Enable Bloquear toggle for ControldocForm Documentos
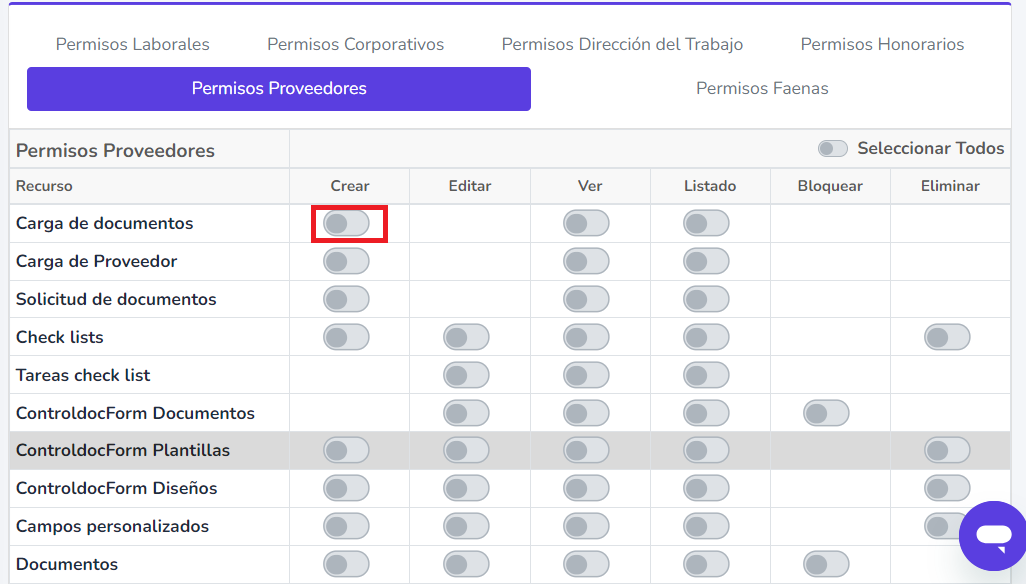 click(827, 412)
